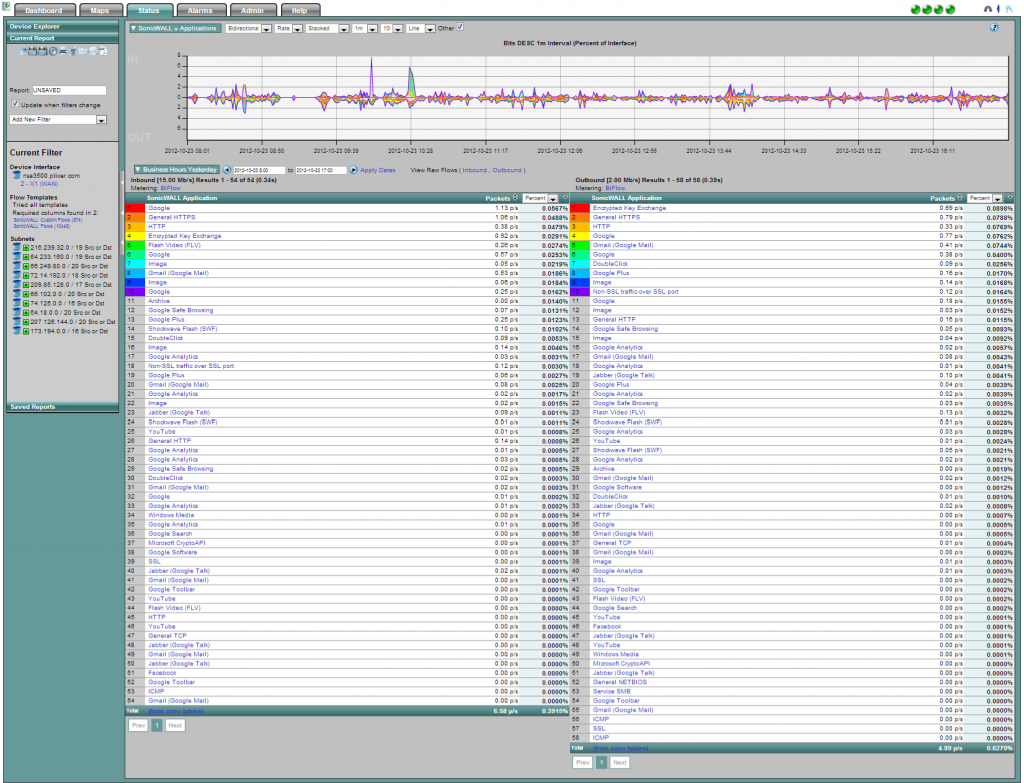The width and height of the screenshot is (1024, 783).
Task: Click the trash icon beside subnet 216.239.32.0
Action: point(17,248)
